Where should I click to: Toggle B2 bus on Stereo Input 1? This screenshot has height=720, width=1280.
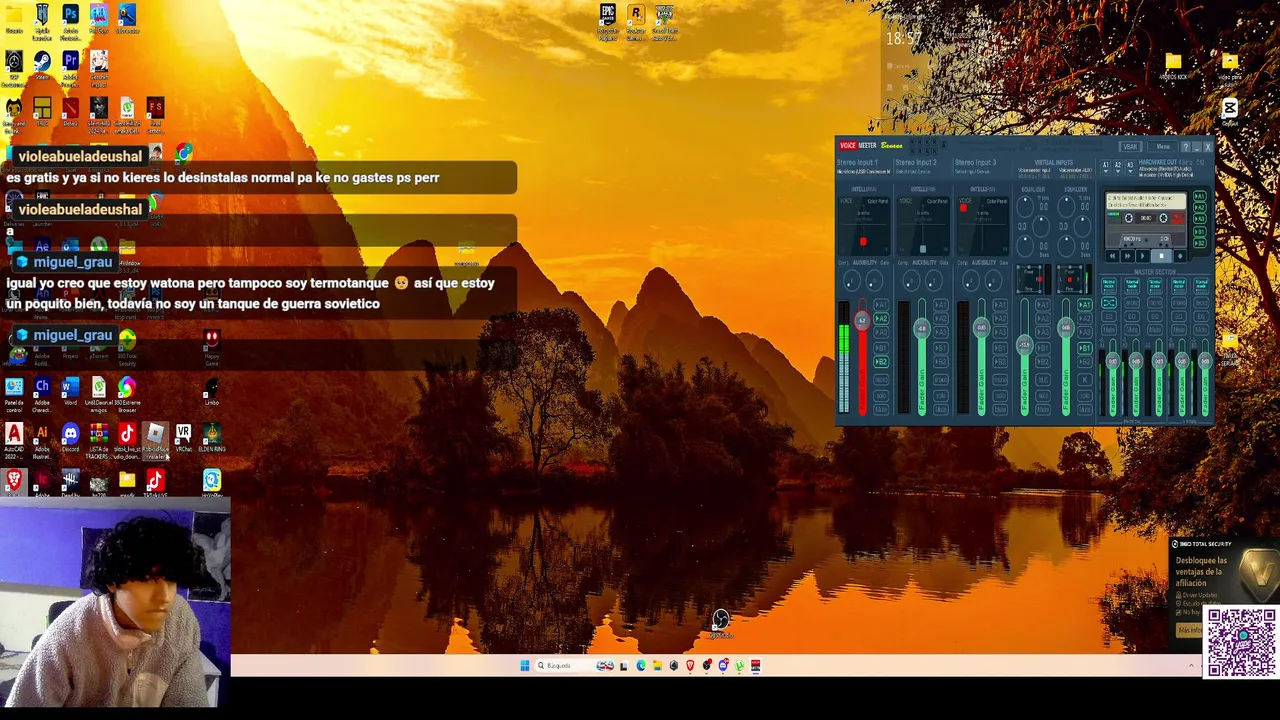point(881,362)
